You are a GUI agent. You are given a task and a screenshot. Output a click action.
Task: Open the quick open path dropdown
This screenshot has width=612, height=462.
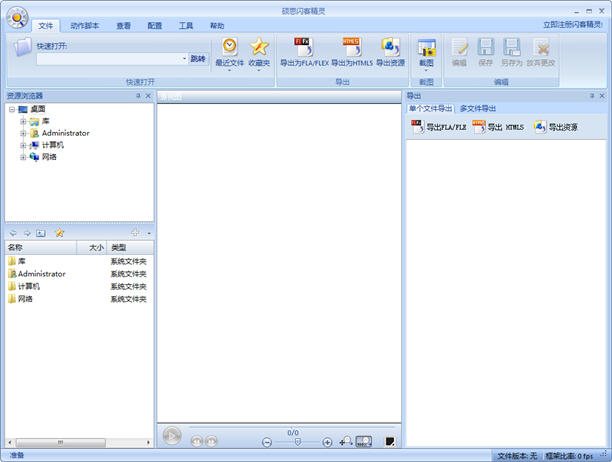click(x=184, y=59)
